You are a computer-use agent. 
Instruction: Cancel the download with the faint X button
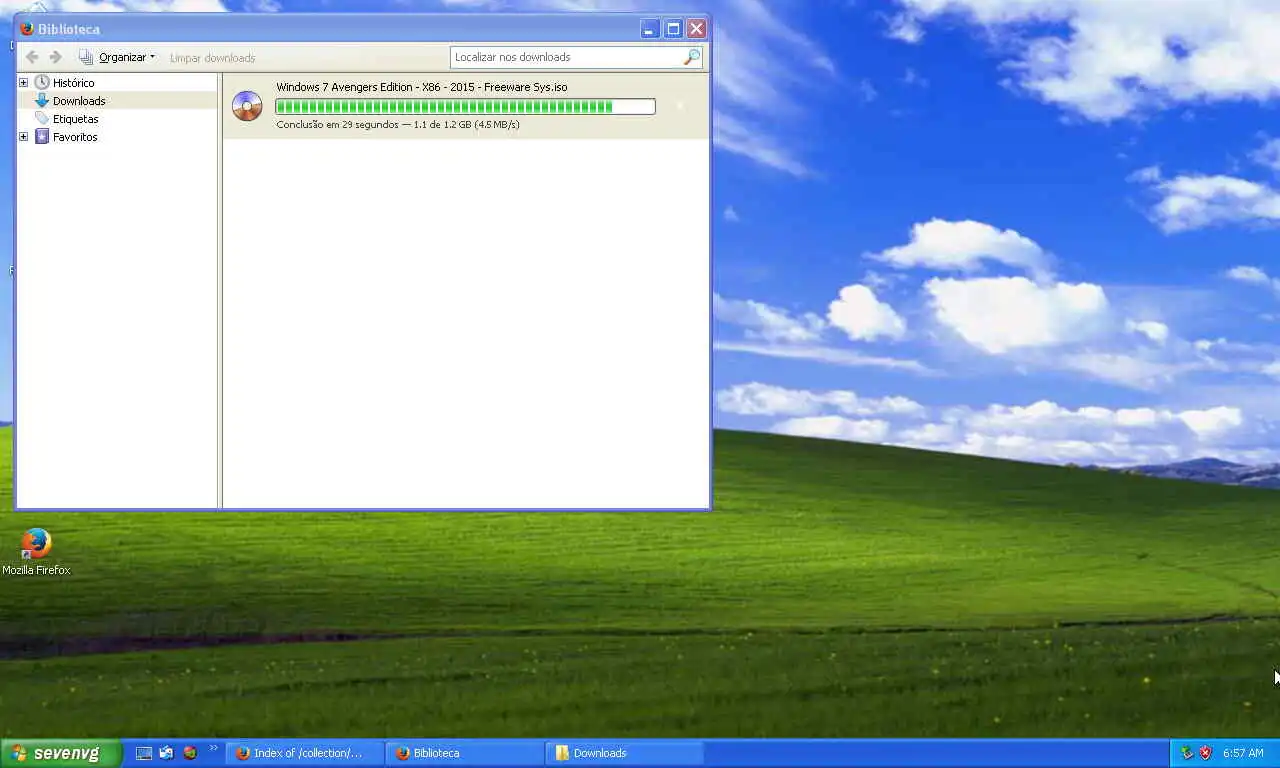pos(680,106)
